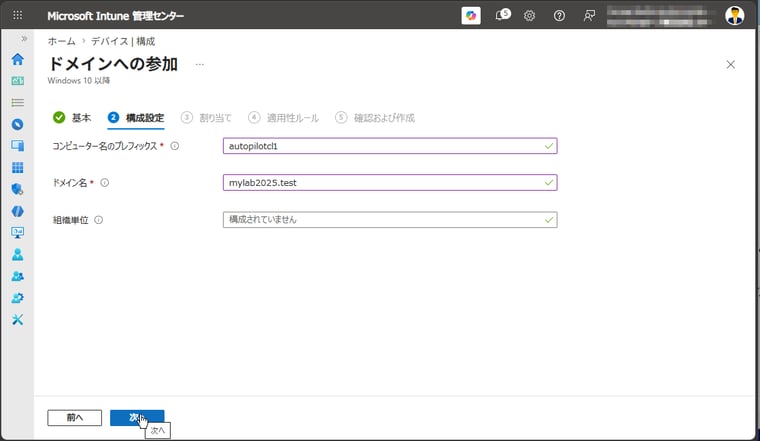
Task: Click the computer name prefix field
Action: (390, 146)
